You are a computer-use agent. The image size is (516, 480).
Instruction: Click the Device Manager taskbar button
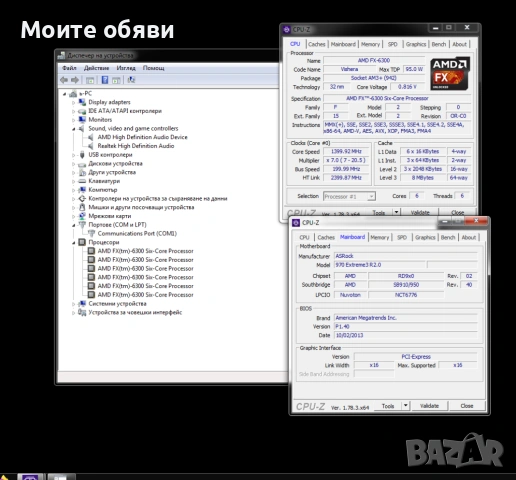point(61,477)
